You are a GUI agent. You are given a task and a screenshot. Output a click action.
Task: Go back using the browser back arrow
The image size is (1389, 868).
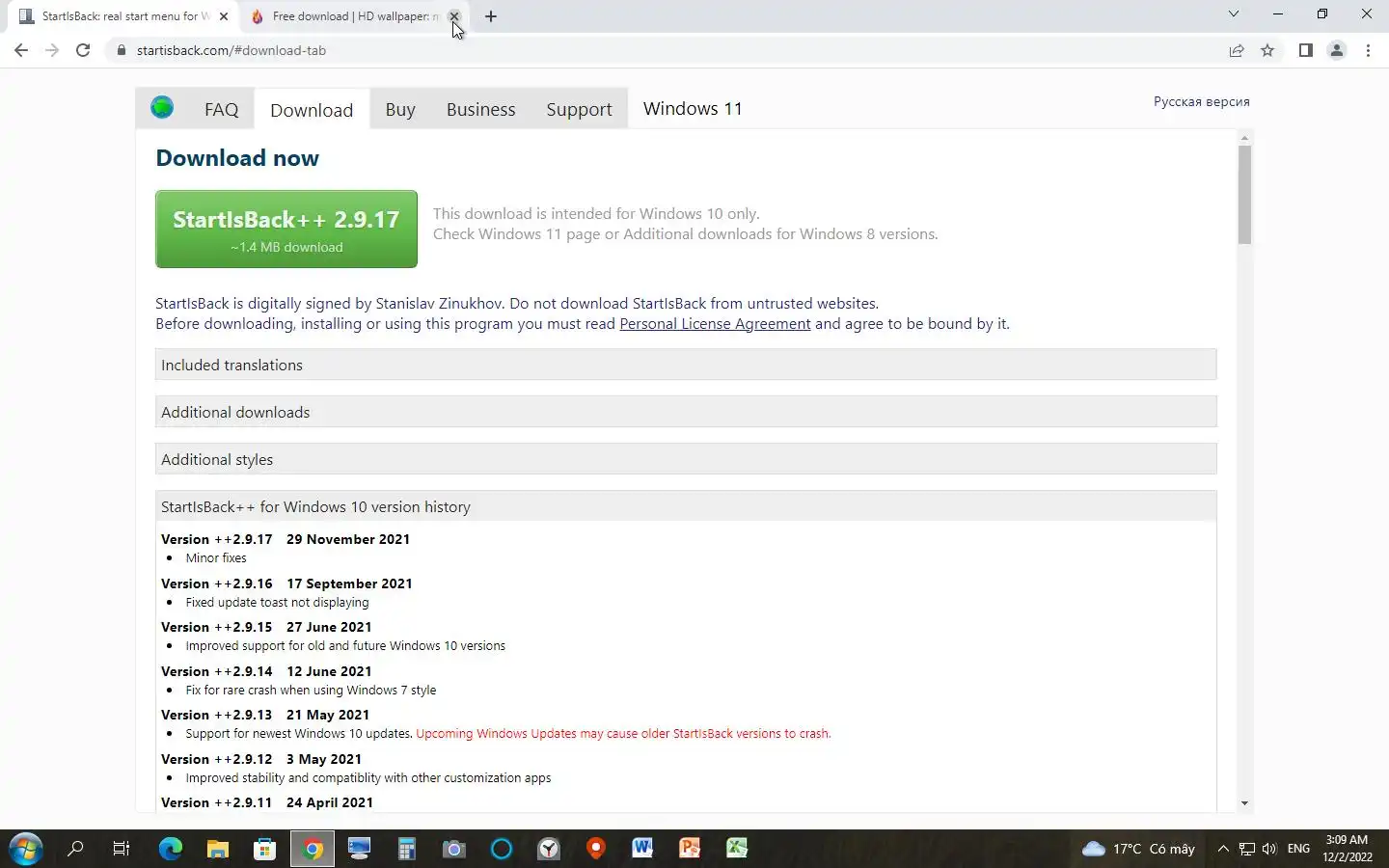21,50
